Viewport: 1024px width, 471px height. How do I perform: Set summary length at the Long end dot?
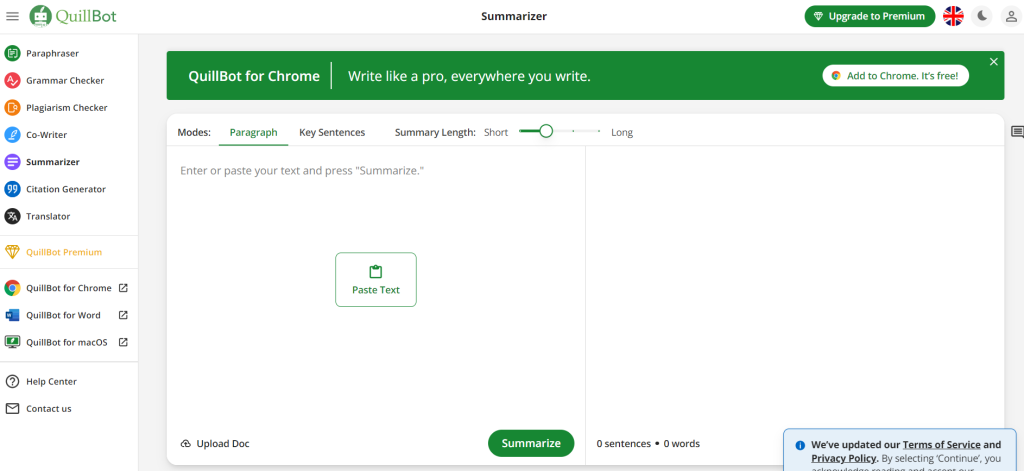[599, 131]
